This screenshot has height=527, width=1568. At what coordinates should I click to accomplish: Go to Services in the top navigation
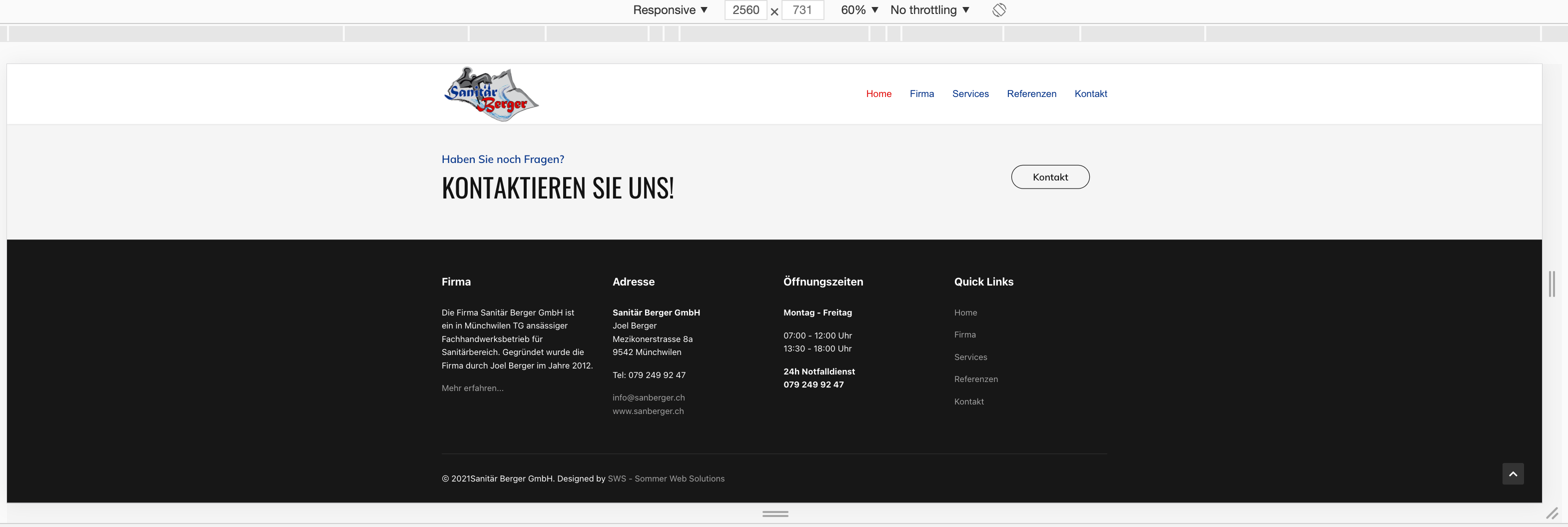click(x=970, y=94)
